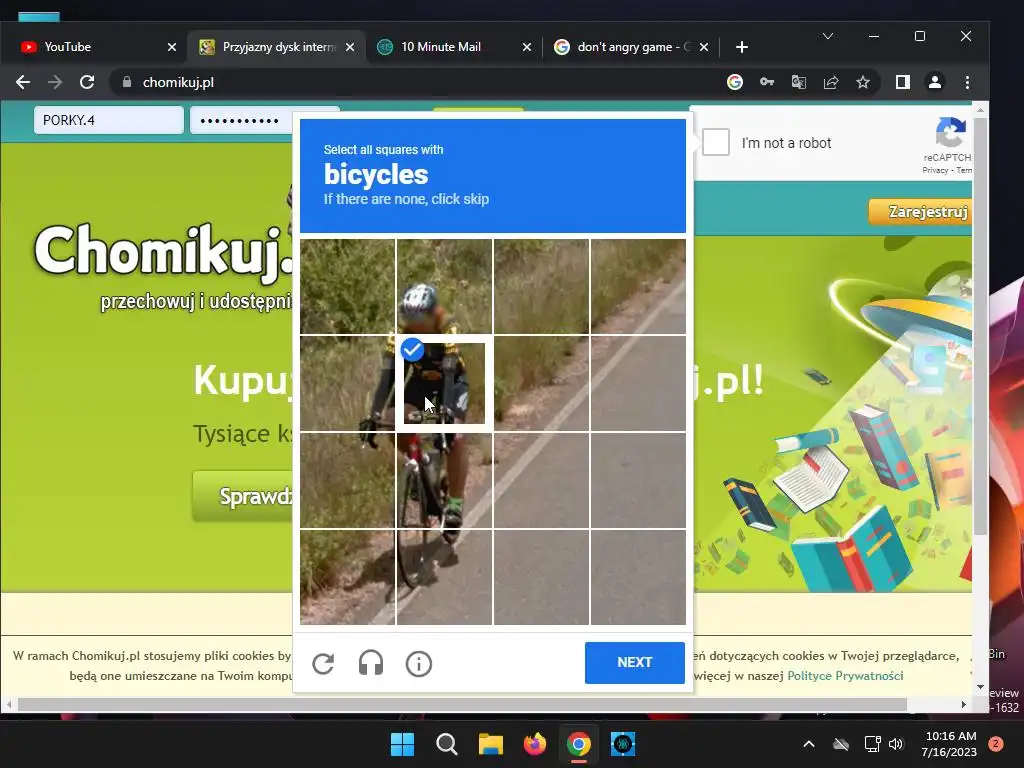Close the YouTube tab
This screenshot has height=768, width=1024.
[x=172, y=47]
